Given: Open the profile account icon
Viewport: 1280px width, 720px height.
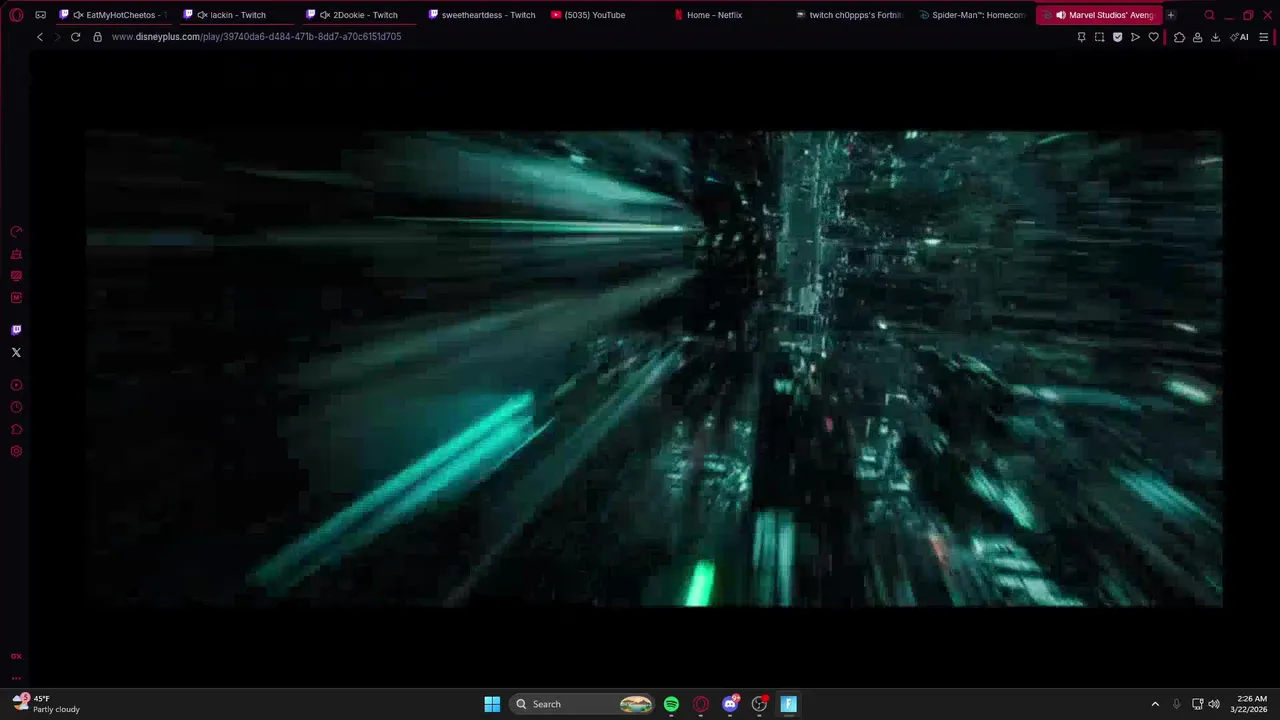Looking at the screenshot, I should [x=1197, y=37].
